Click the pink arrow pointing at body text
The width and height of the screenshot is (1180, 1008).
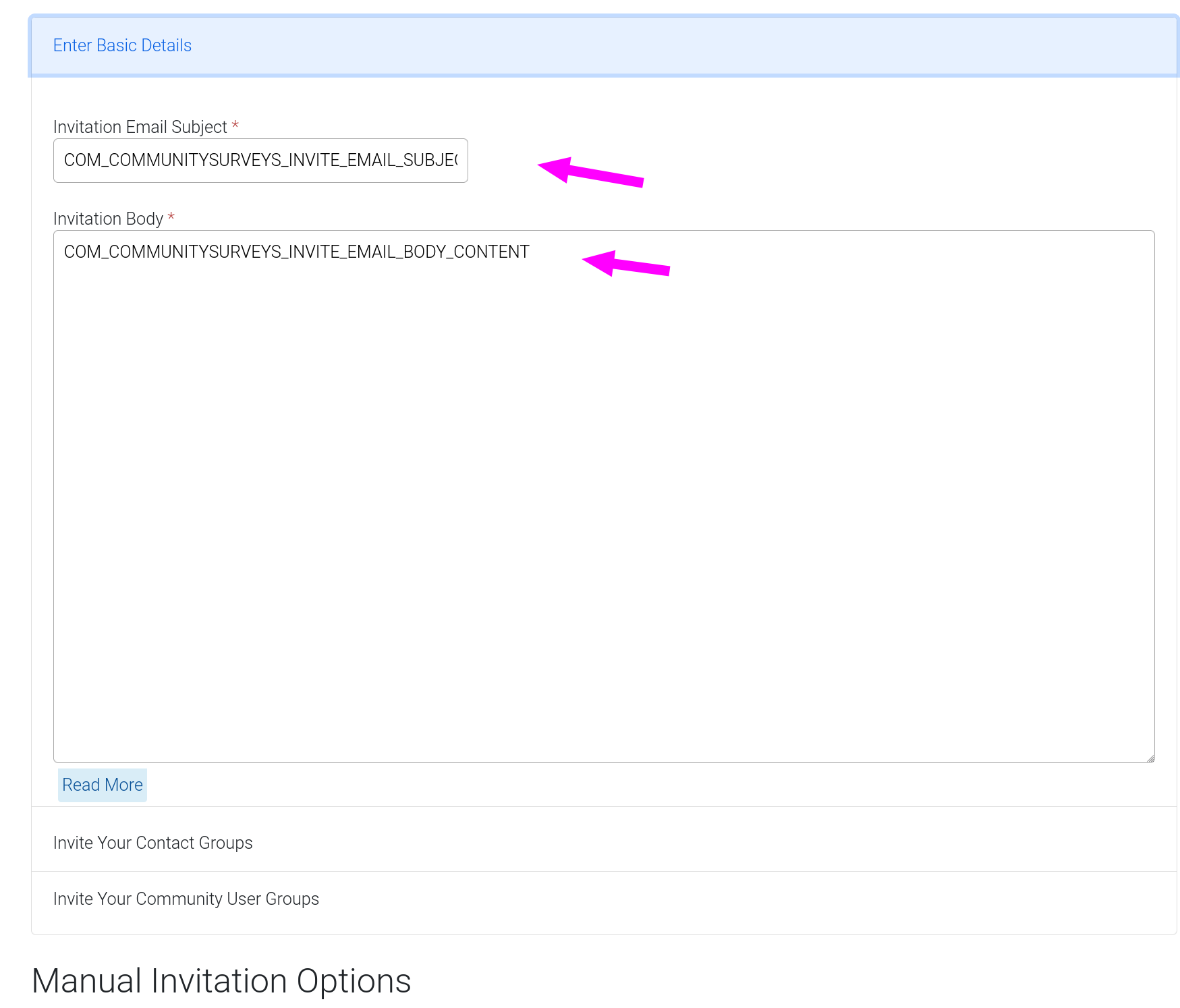(626, 263)
